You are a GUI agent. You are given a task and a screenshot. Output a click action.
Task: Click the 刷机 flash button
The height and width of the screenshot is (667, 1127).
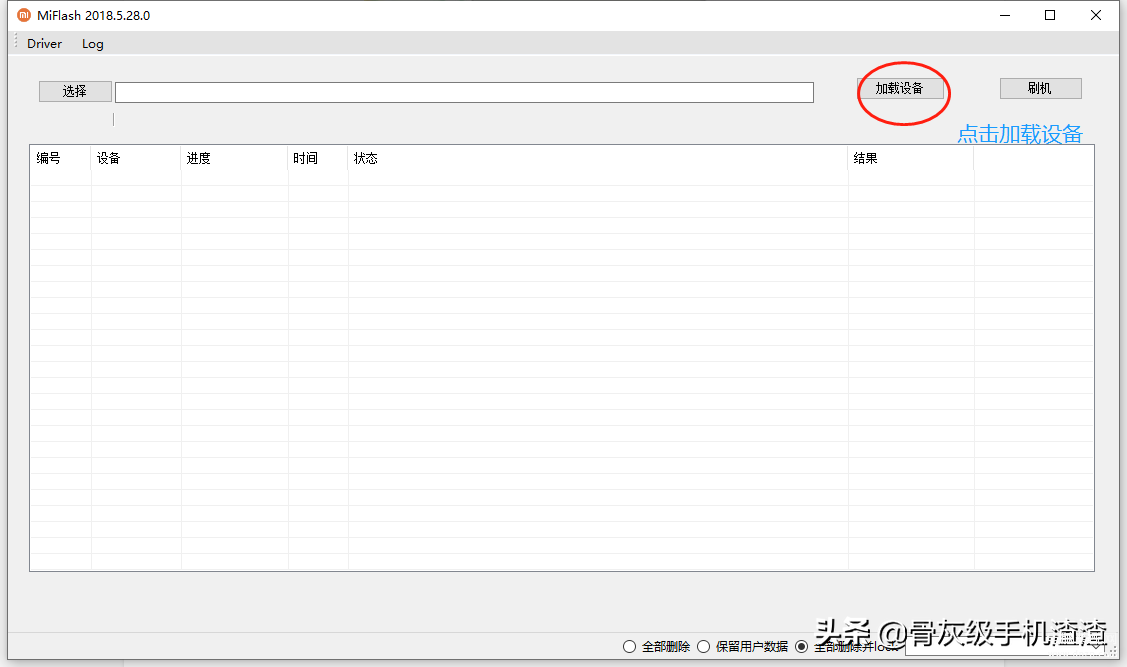pos(1040,88)
